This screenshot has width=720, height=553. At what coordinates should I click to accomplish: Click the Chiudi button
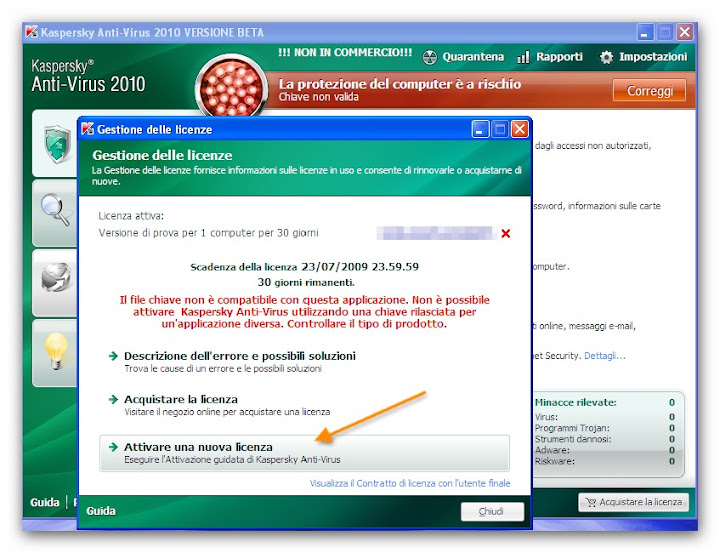click(x=492, y=512)
